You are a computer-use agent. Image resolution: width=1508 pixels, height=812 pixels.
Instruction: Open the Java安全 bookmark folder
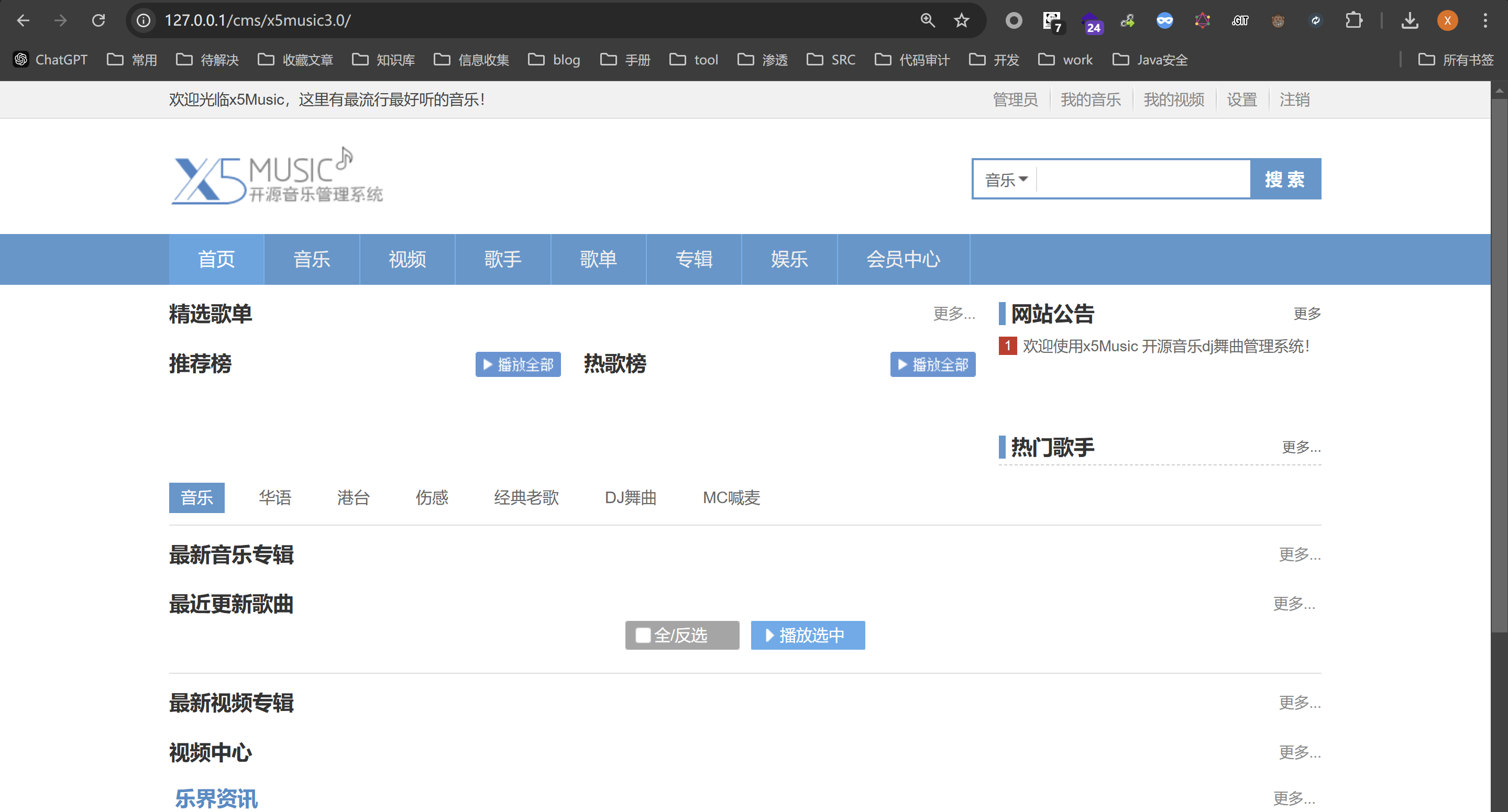click(x=1150, y=60)
